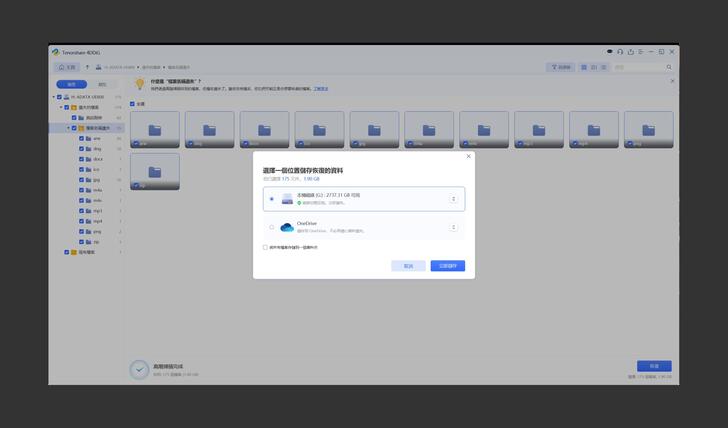
Task: Switch to the grid view icon
Action: [584, 67]
